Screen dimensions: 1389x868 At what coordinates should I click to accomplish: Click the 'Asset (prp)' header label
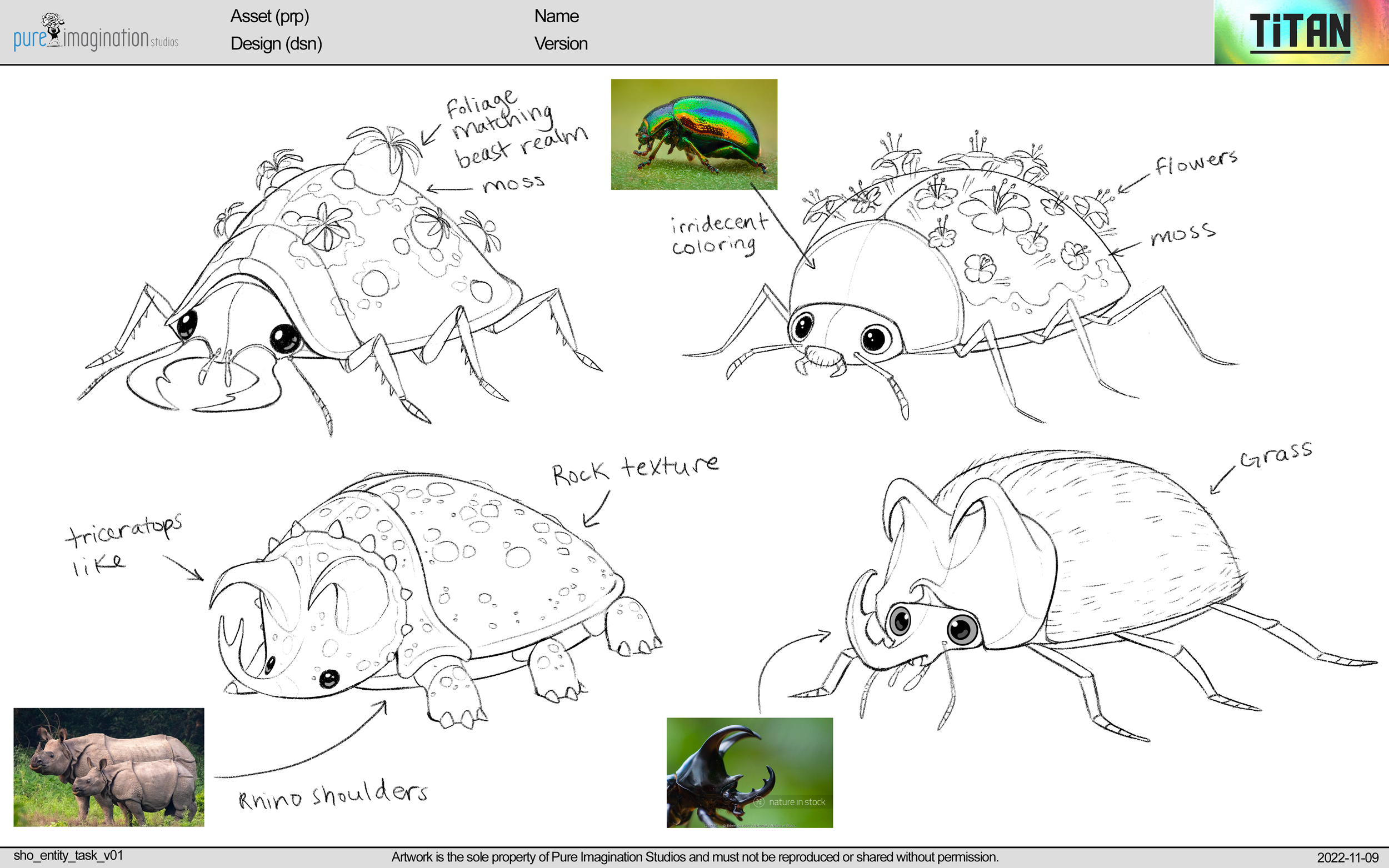click(270, 17)
